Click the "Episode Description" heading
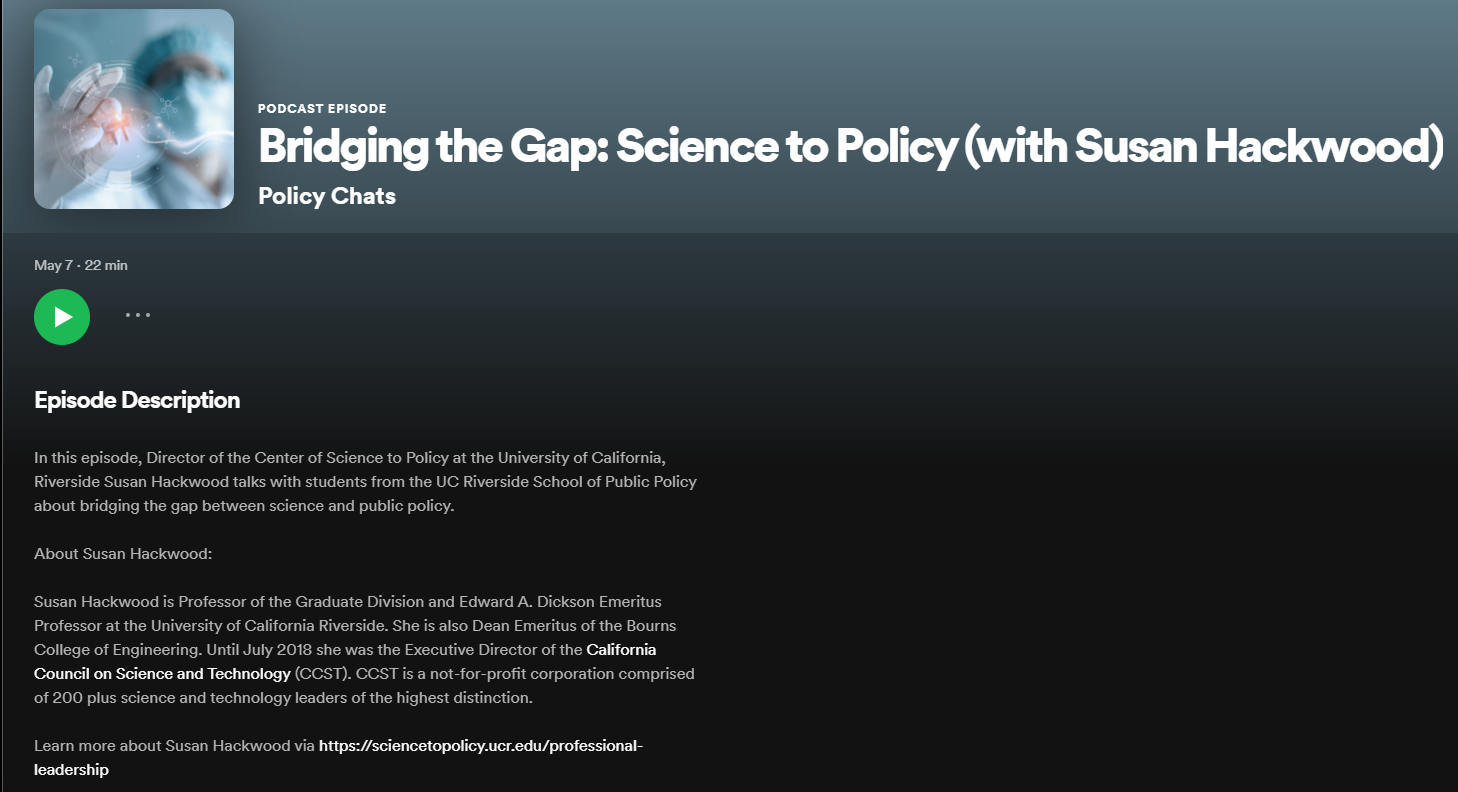Screen dimensions: 1458x792 pyautogui.click(x=137, y=400)
